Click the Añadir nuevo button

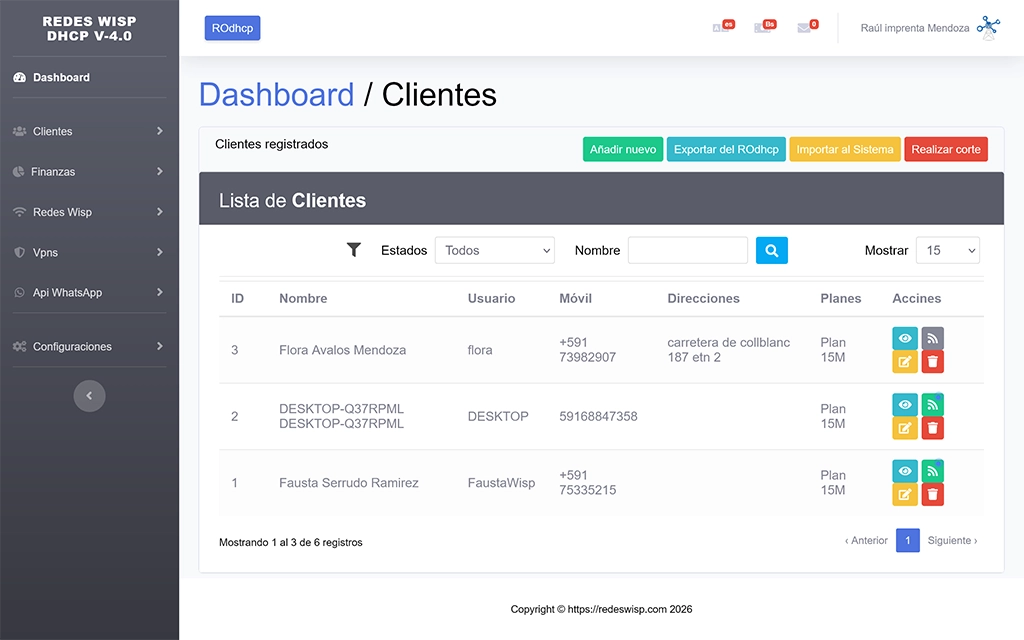coord(622,149)
